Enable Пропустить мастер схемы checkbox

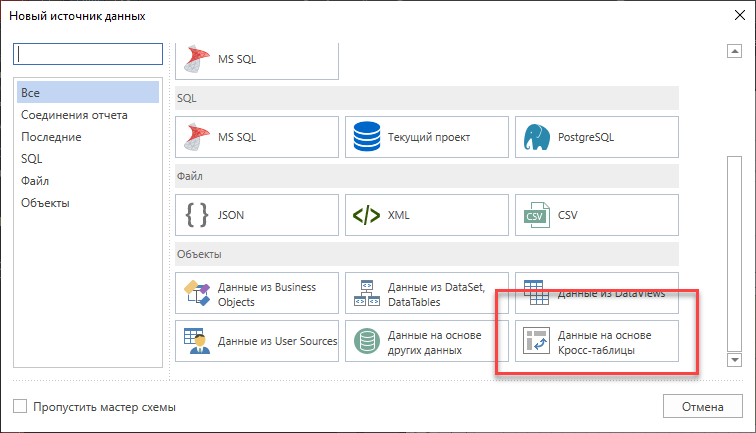[21, 407]
